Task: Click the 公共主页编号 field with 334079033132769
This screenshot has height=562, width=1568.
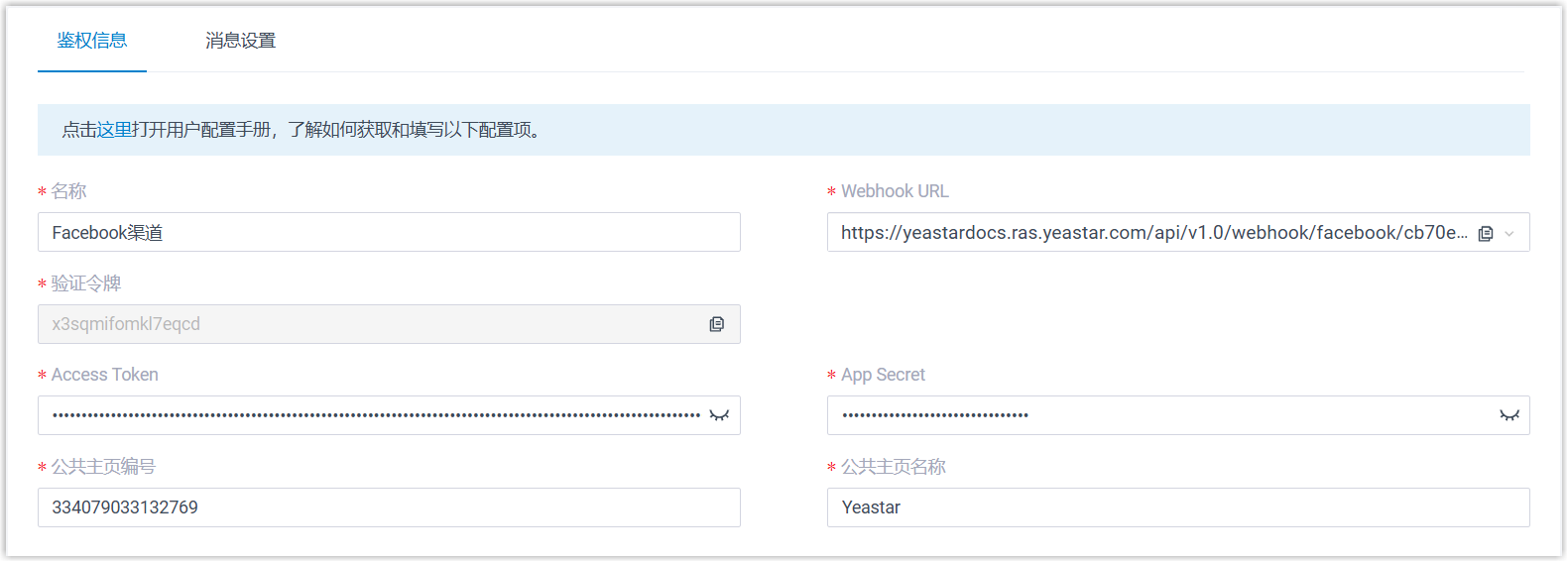Action: [x=389, y=507]
